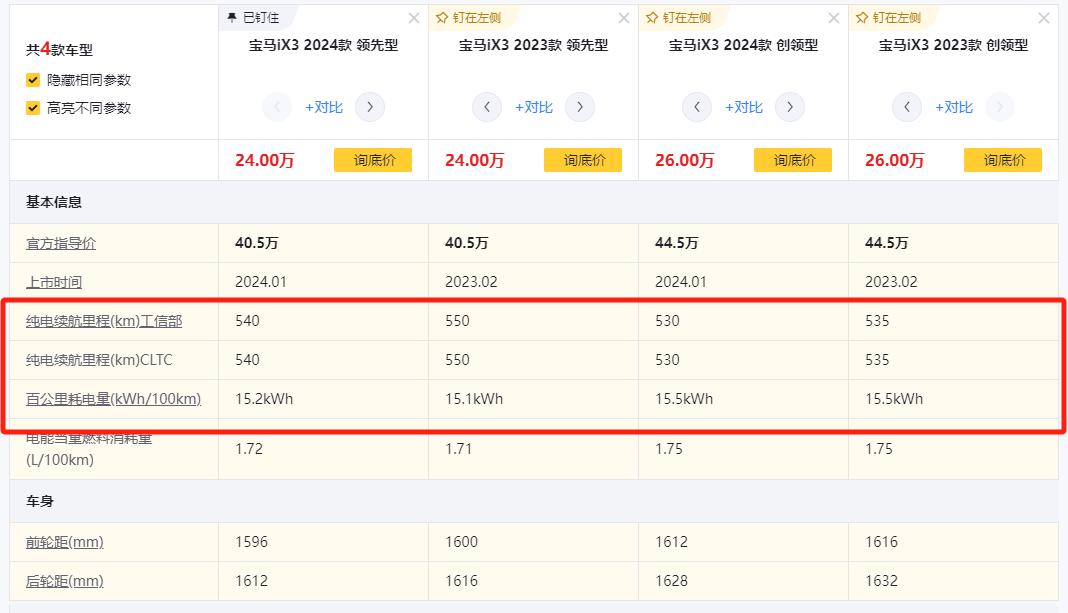
Task: Move 2024款 领先型 column right with its arrow
Action: 370,107
